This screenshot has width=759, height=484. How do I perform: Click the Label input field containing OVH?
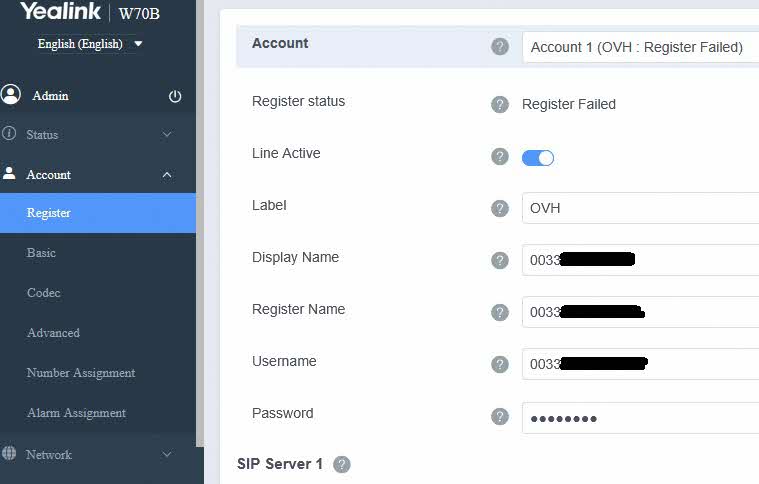pyautogui.click(x=640, y=209)
